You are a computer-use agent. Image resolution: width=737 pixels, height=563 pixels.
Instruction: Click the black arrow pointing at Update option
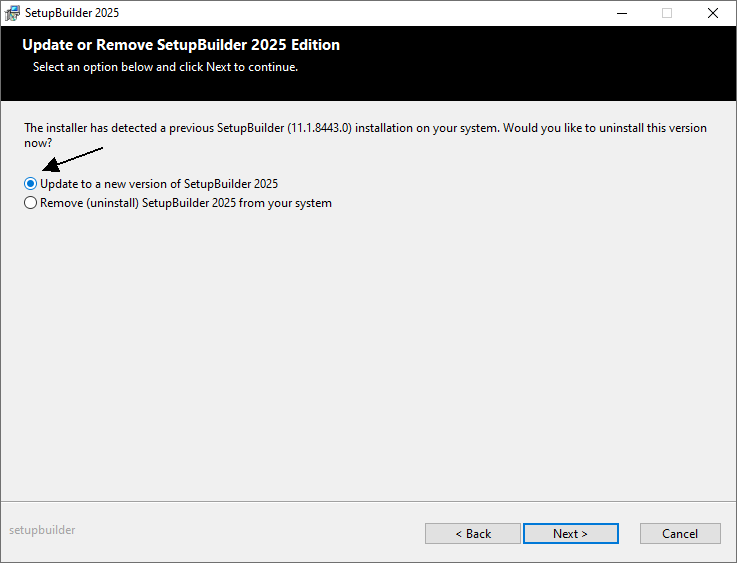(x=71, y=160)
